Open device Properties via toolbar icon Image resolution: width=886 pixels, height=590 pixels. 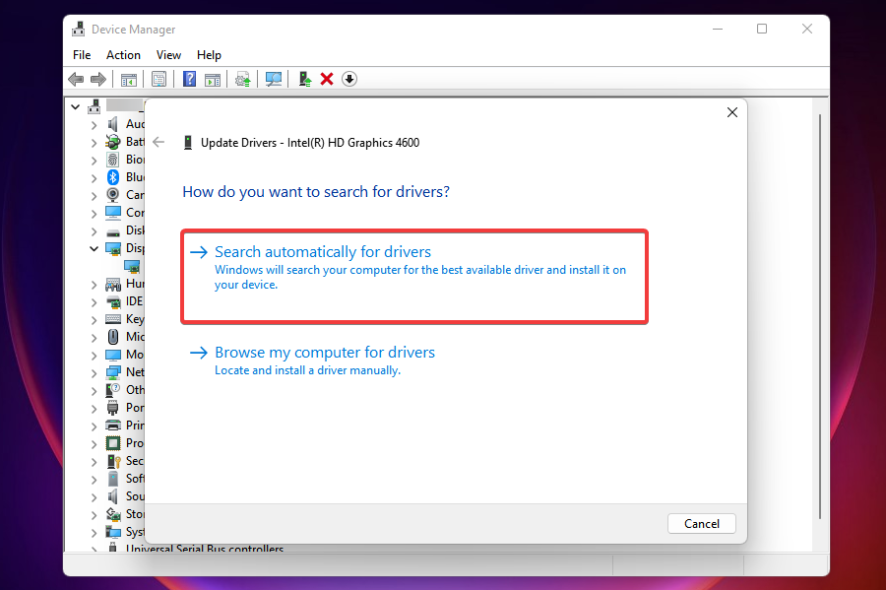pos(158,79)
